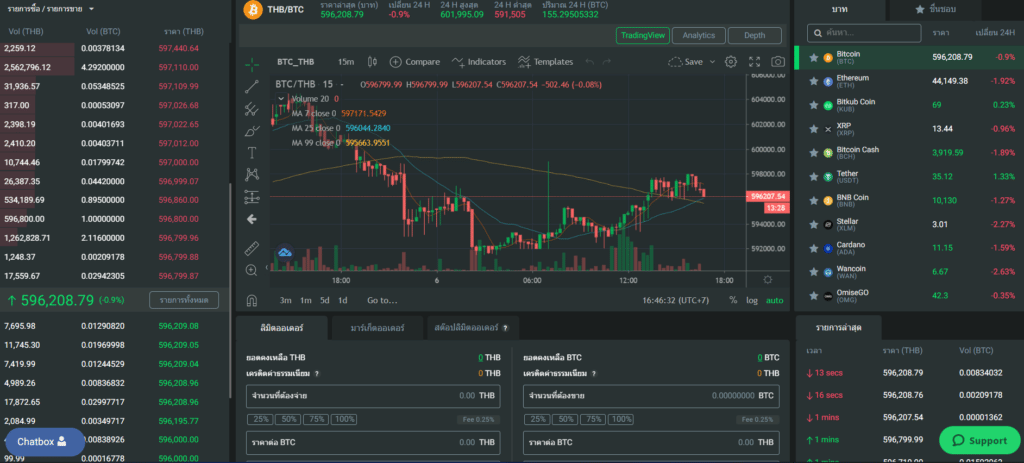Image resolution: width=1024 pixels, height=463 pixels.
Task: Click 25% button in THB buy form
Action: pos(259,419)
